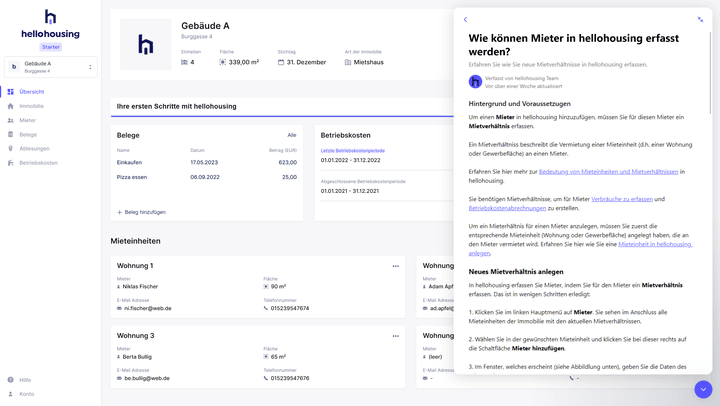The width and height of the screenshot is (720, 406).
Task: Click the hellohousing logo in the sidebar
Action: pyautogui.click(x=50, y=25)
